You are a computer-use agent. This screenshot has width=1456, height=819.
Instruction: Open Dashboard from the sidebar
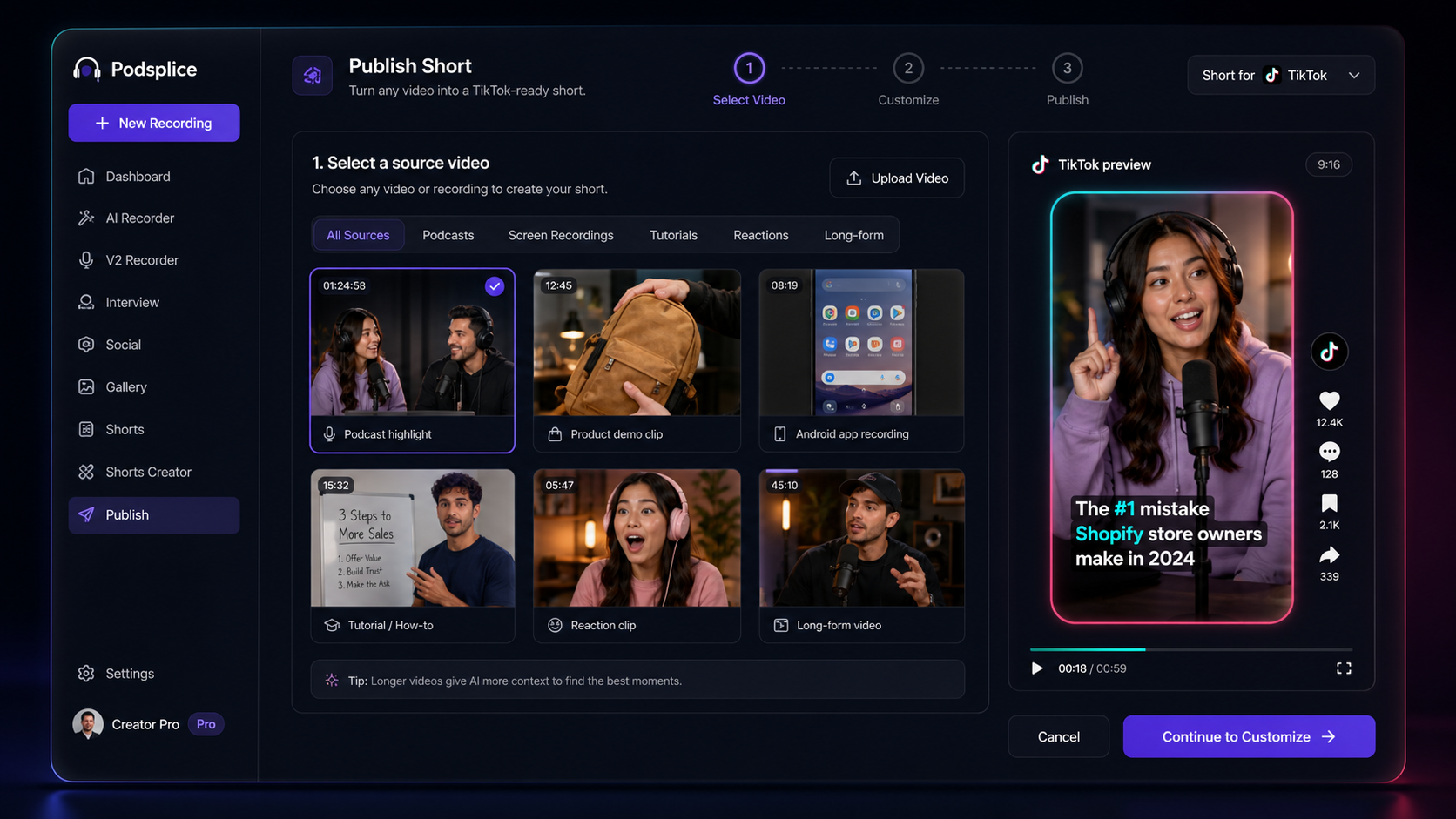(x=154, y=177)
